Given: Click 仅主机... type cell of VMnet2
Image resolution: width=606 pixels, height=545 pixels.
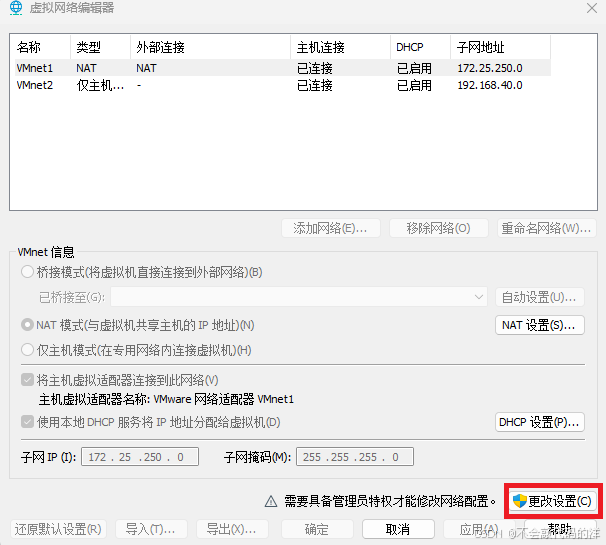Looking at the screenshot, I should click(x=100, y=85).
